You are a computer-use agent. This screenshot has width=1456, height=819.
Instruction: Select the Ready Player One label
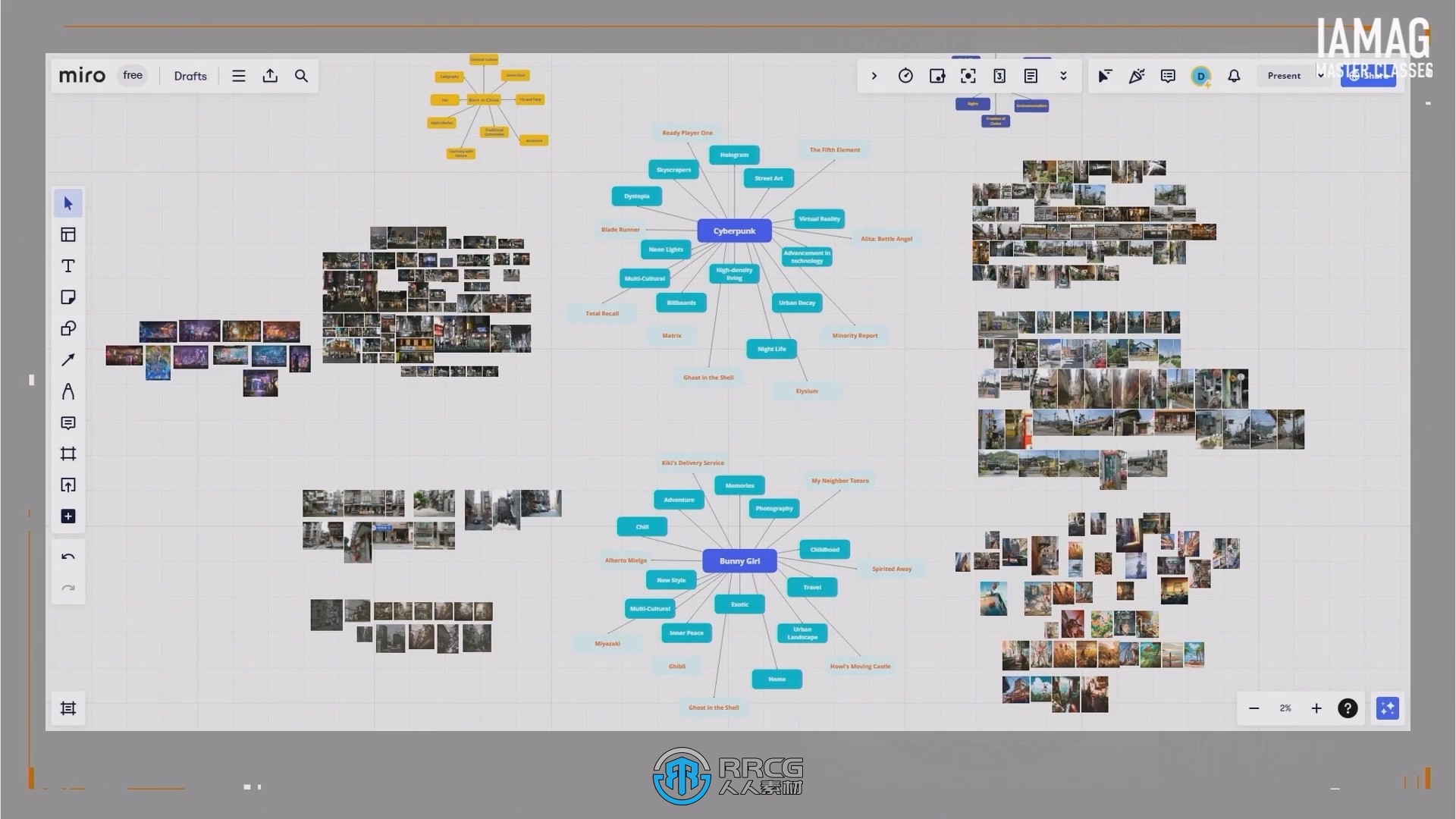click(x=687, y=133)
